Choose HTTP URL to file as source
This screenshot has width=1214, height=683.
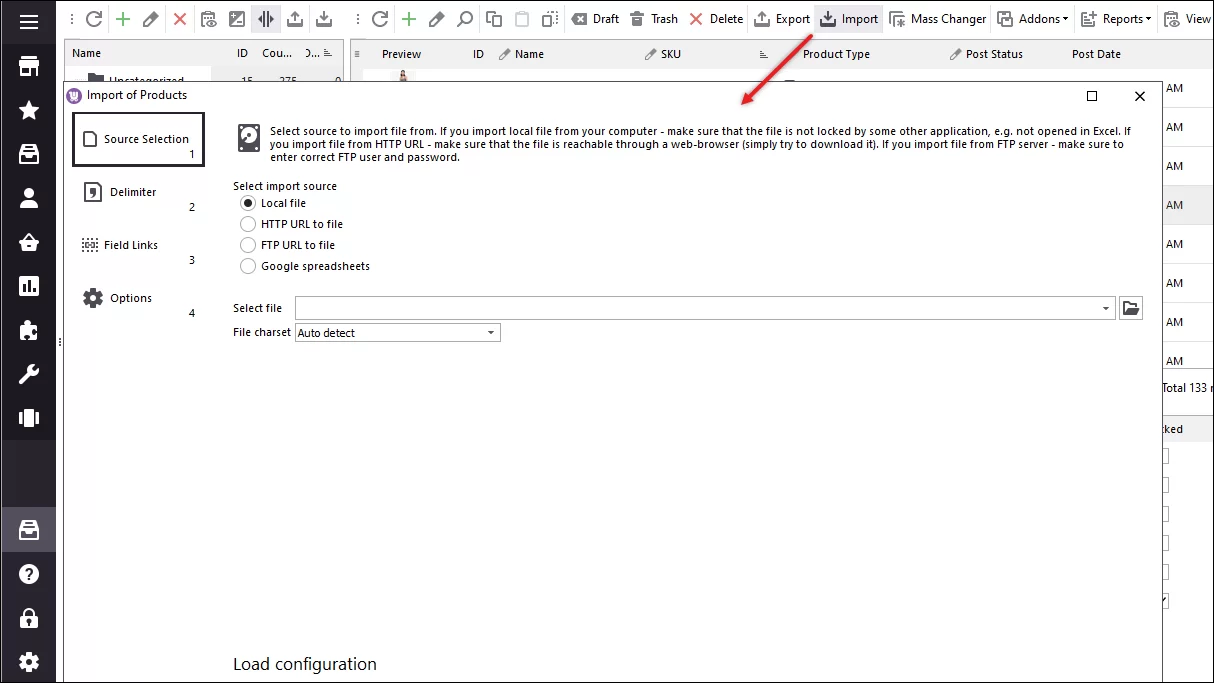click(x=248, y=224)
